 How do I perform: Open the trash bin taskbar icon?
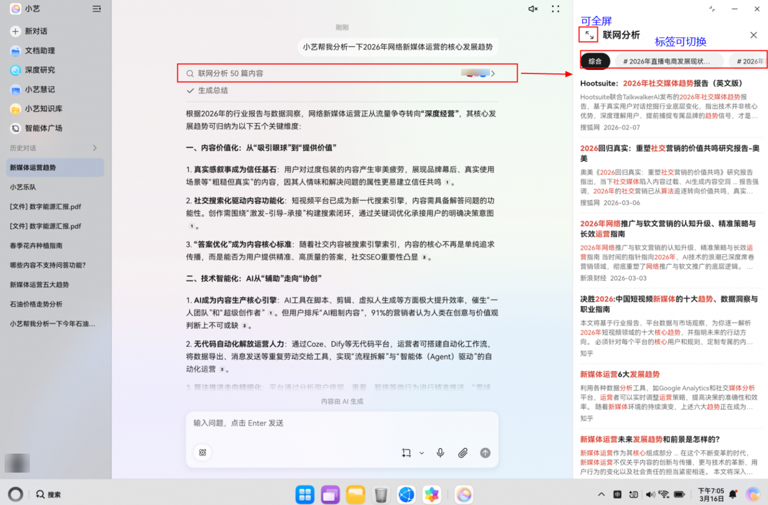coord(381,495)
